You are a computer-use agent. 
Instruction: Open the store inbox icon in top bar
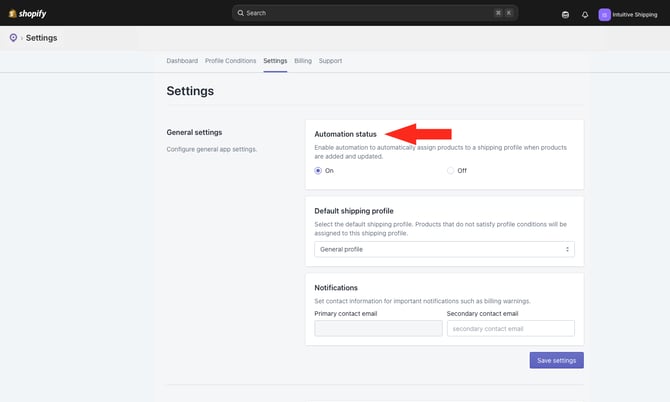565,15
